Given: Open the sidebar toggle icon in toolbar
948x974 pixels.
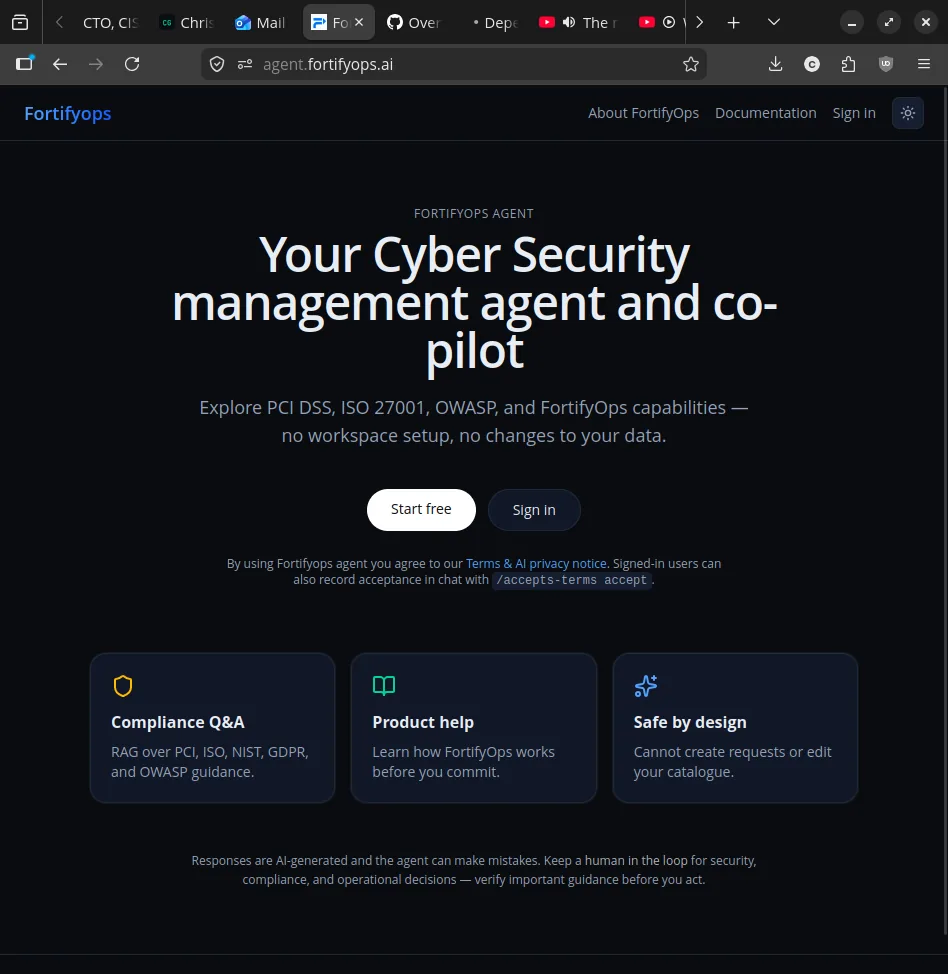Looking at the screenshot, I should click(x=24, y=63).
